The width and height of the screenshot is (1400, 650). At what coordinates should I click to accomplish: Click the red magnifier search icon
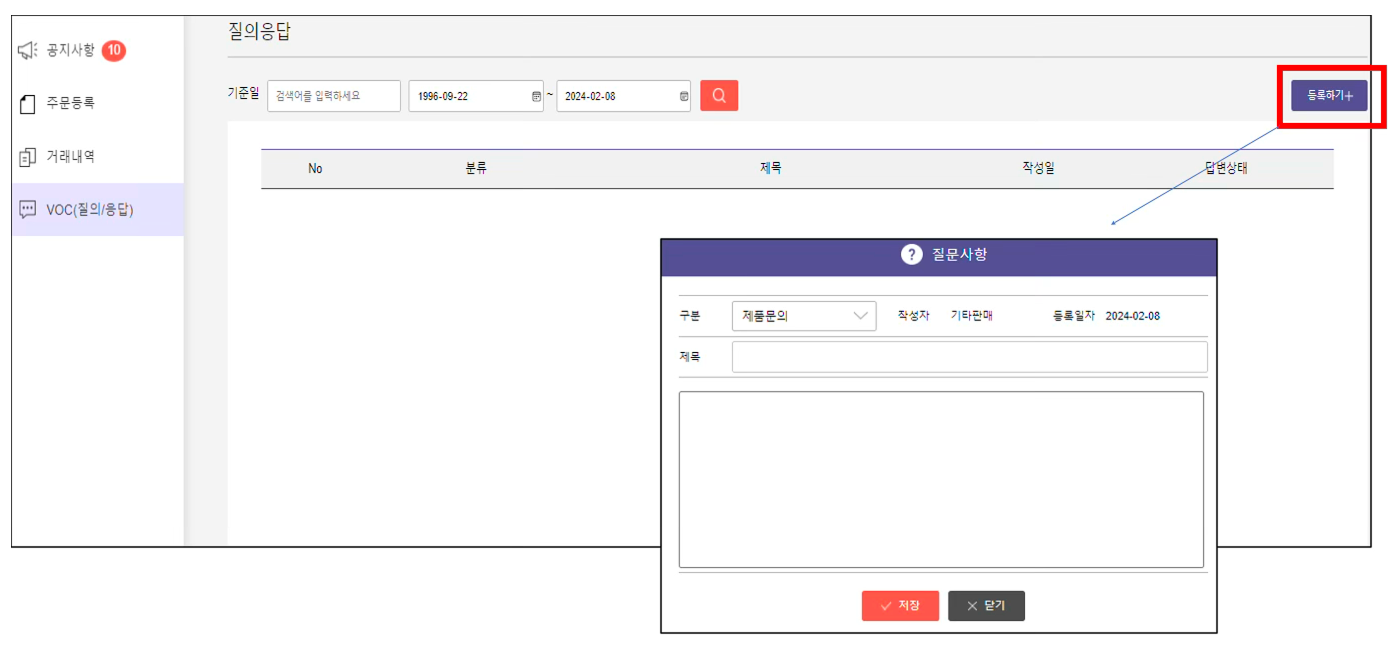click(x=718, y=95)
